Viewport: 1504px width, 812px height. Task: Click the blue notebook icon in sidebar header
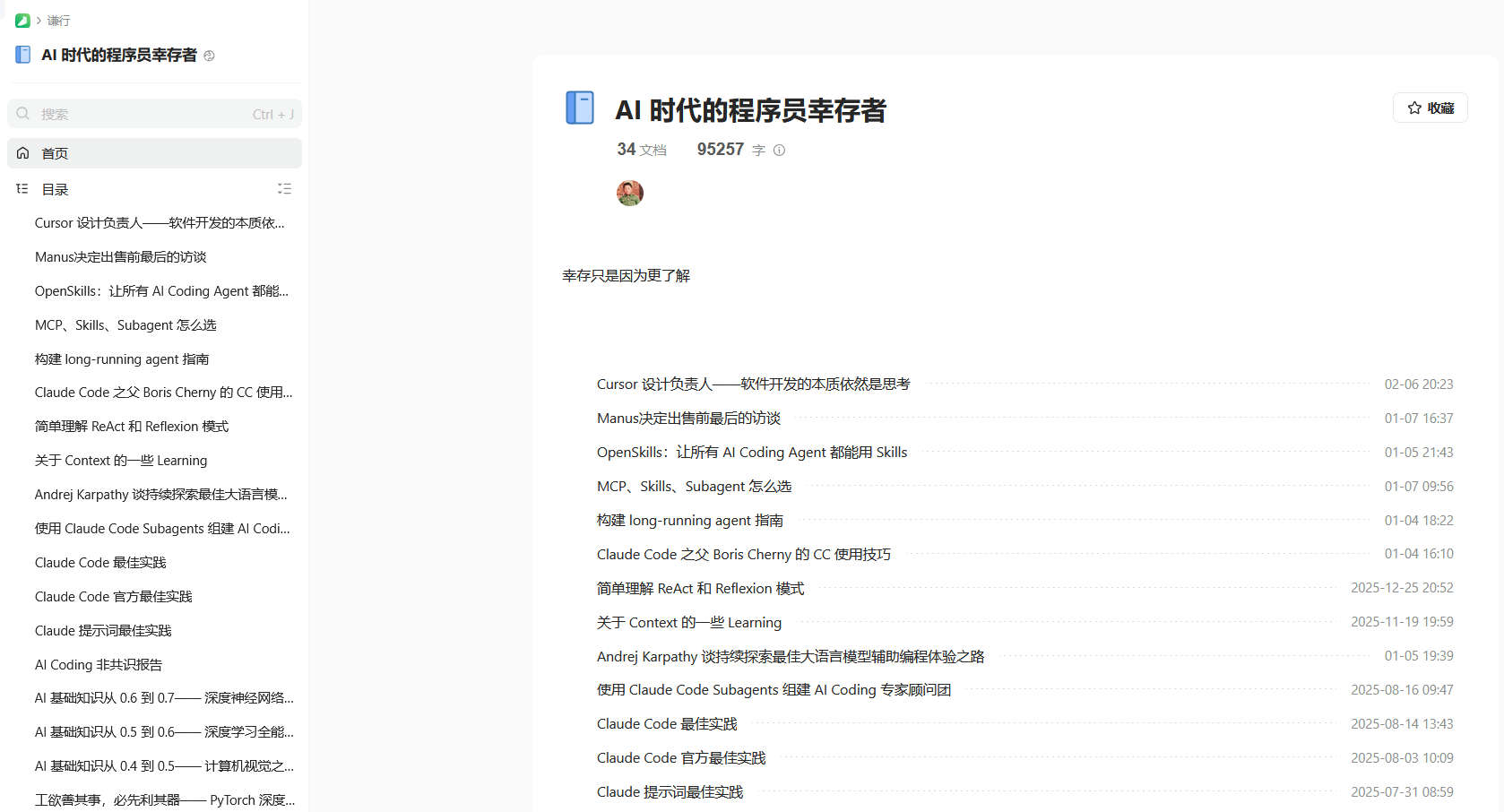(23, 55)
